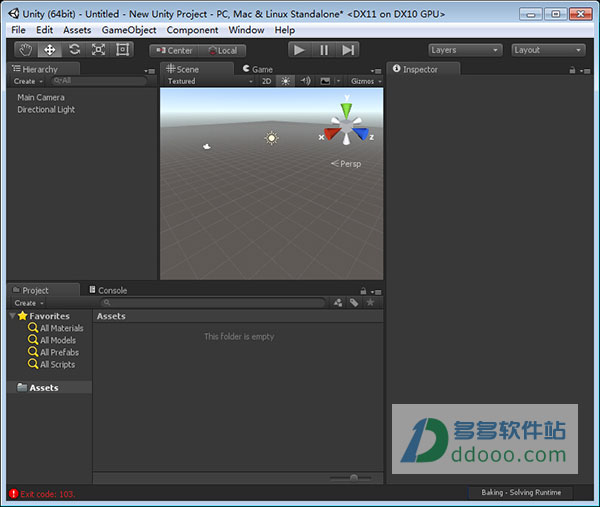600x507 pixels.
Task: Toggle scene audio speaker button
Action: 305,81
